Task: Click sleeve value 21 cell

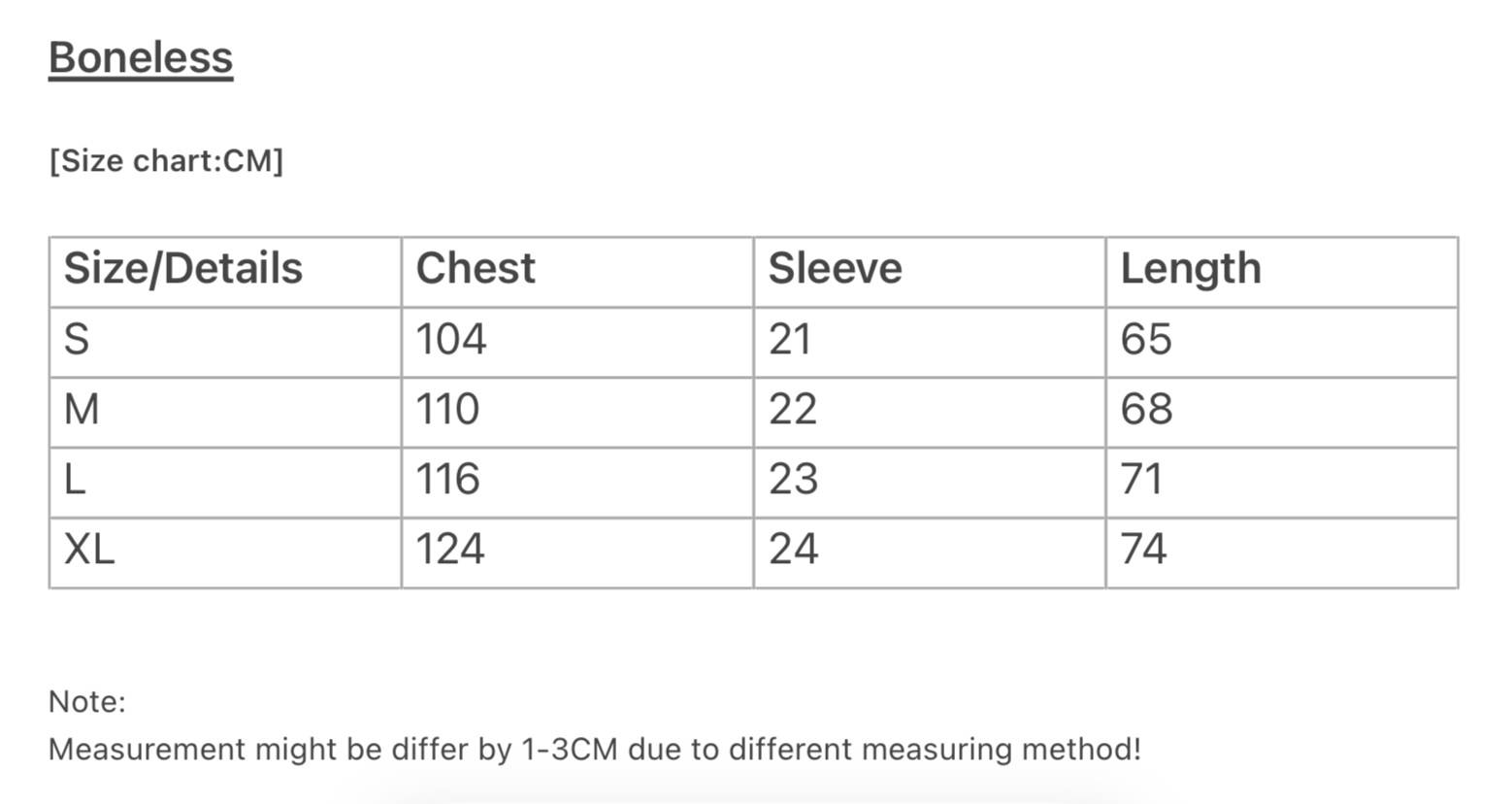Action: [x=930, y=342]
